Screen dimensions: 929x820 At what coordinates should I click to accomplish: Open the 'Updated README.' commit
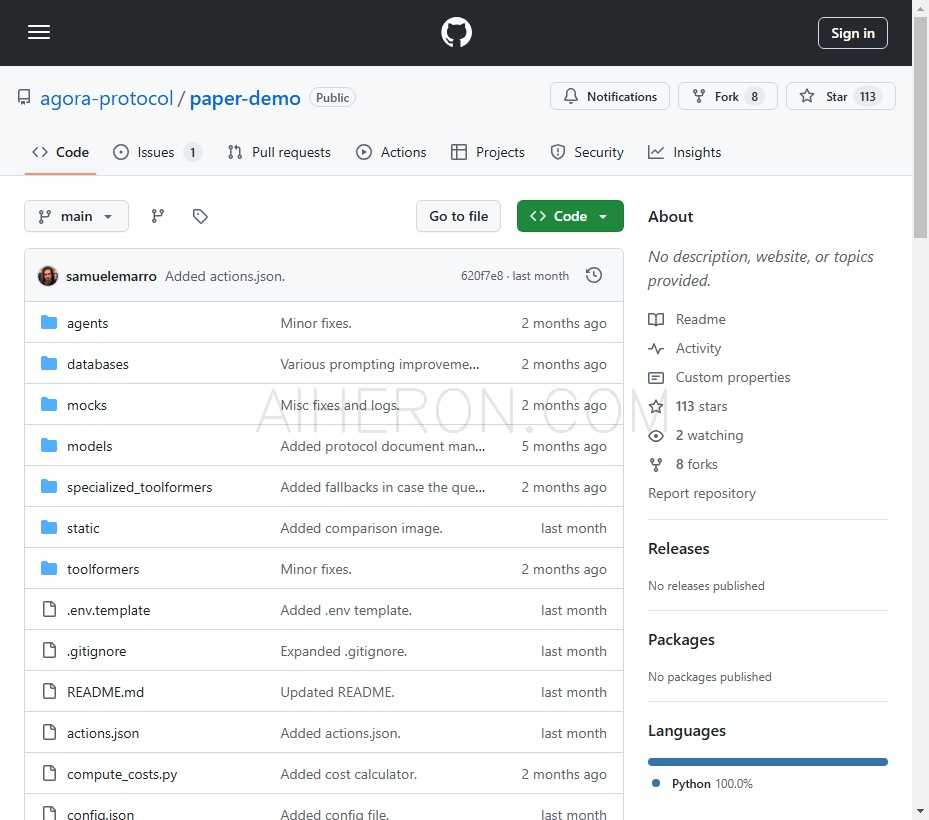point(337,692)
